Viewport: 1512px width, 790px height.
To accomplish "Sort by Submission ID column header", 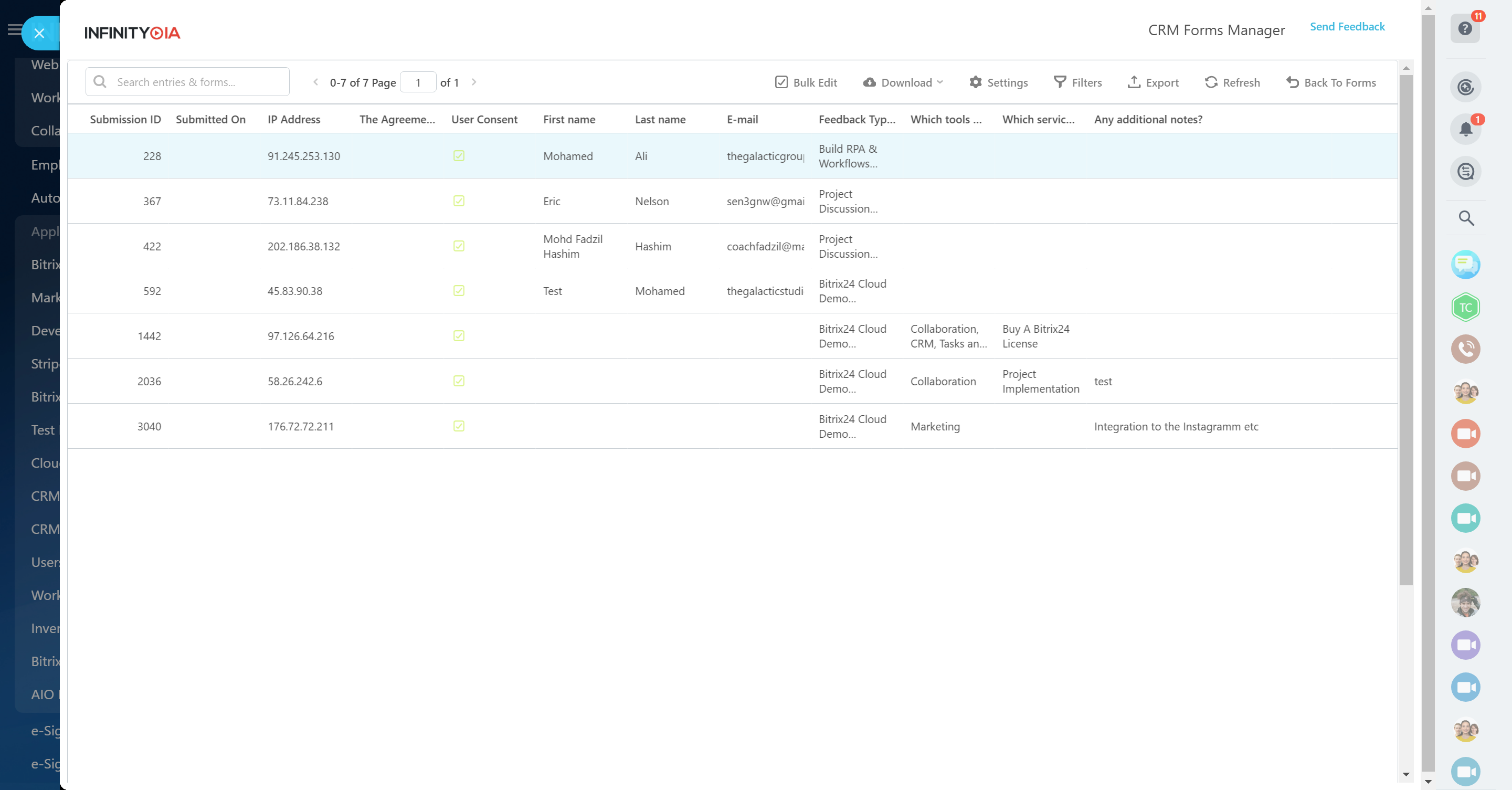I will click(x=125, y=119).
